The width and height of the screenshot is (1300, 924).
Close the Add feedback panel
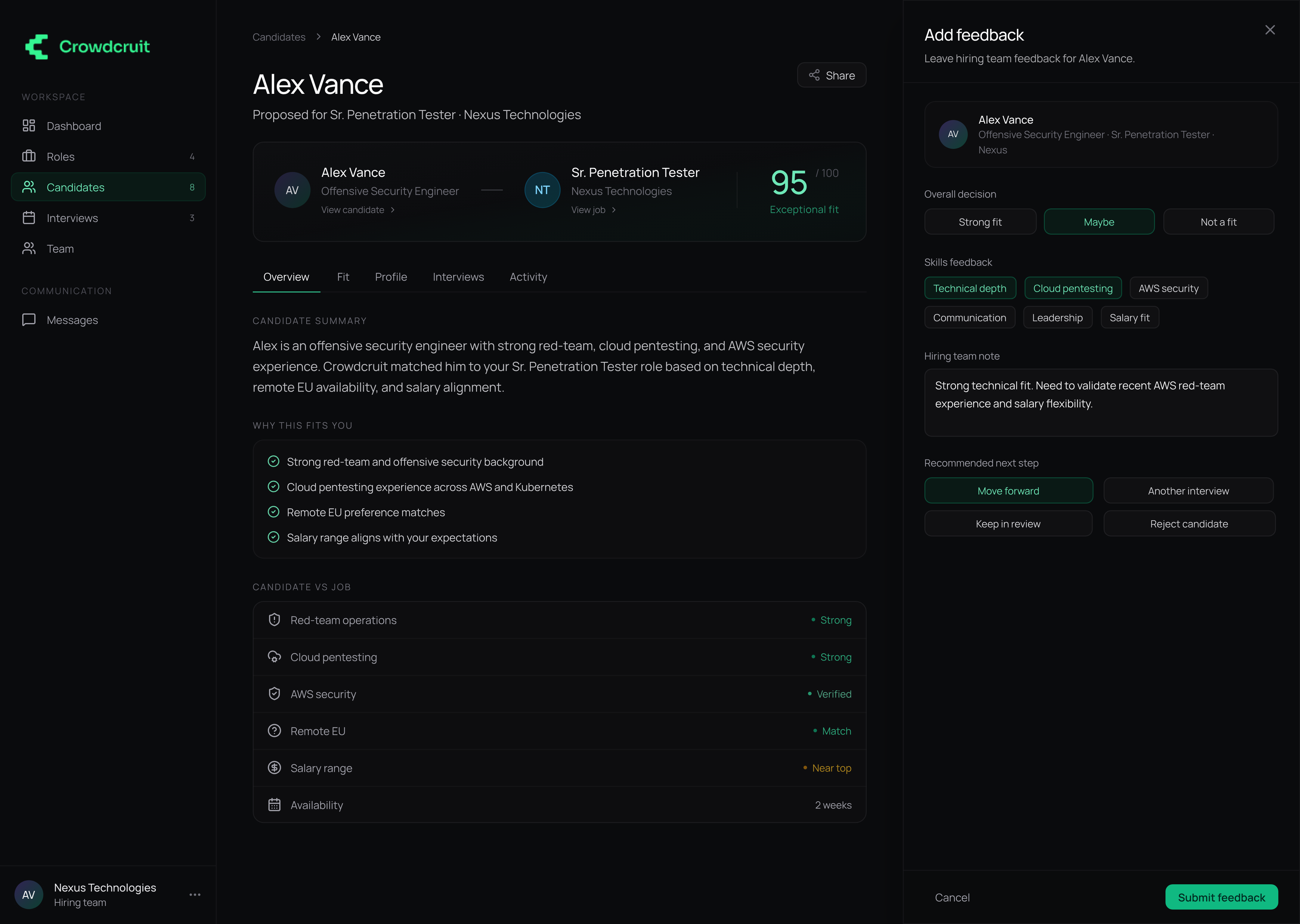1270,29
